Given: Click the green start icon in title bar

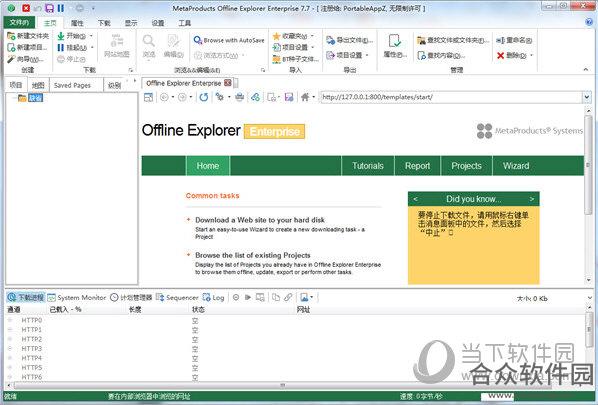Looking at the screenshot, I should click(11, 8).
